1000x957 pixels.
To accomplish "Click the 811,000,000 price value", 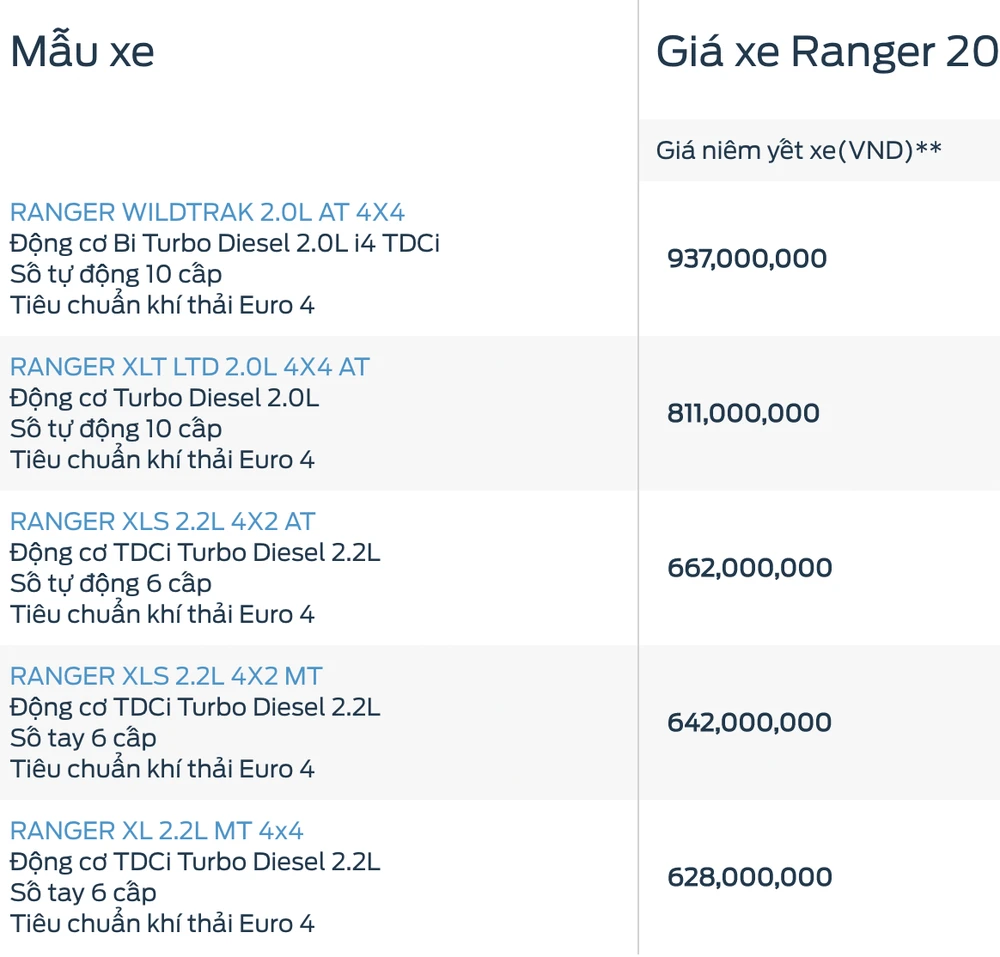I will tap(743, 413).
